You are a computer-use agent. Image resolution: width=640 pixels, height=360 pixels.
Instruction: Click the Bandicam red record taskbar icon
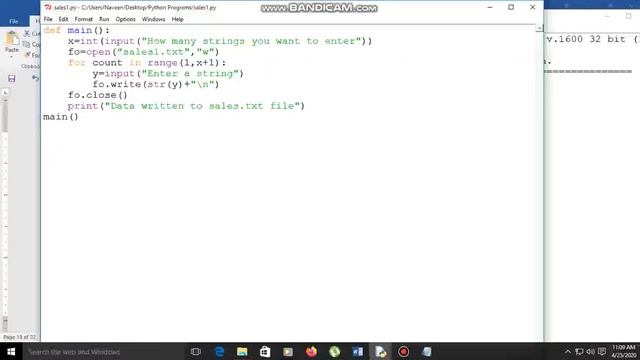(404, 351)
